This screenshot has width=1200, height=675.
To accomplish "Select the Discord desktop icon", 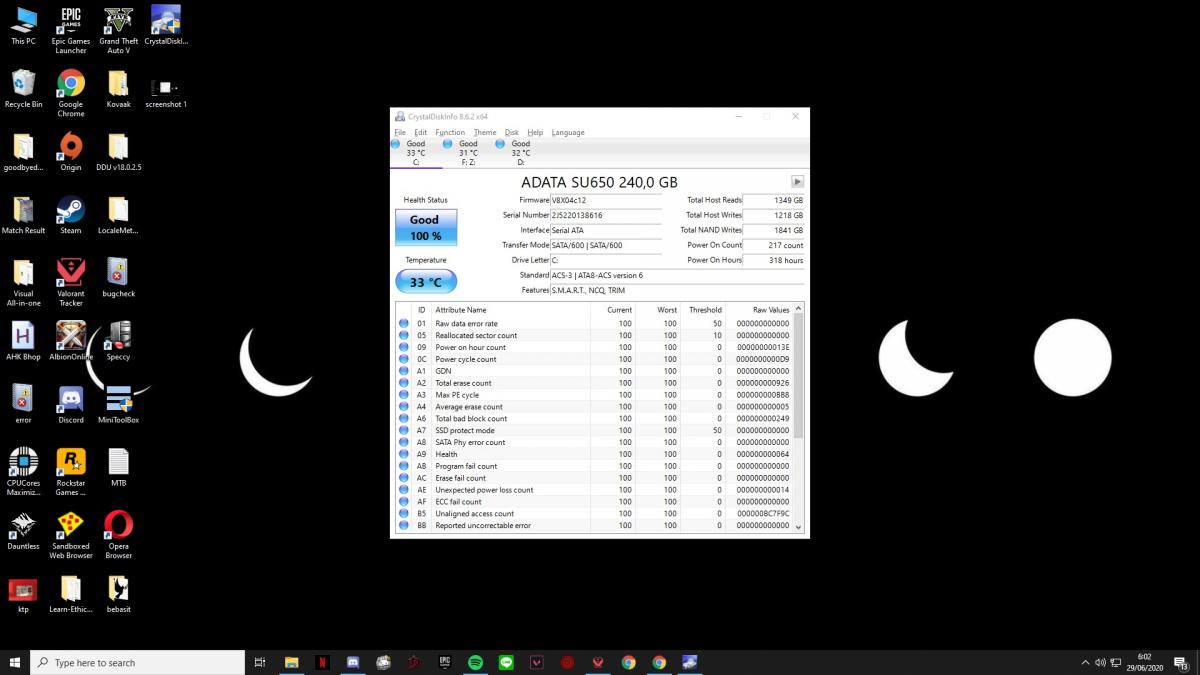I will point(71,404).
